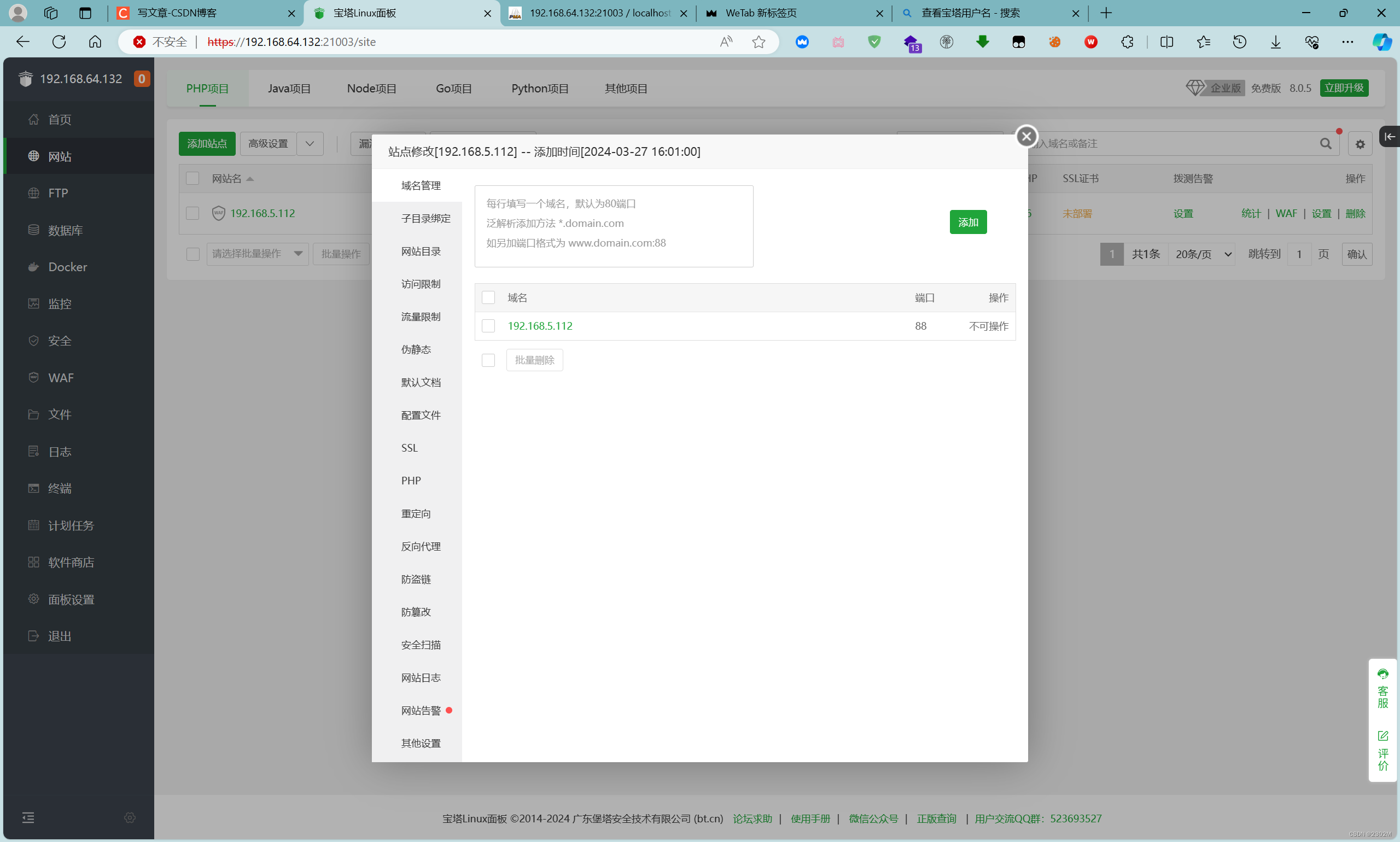Click the Docker sidebar icon

coord(34,267)
